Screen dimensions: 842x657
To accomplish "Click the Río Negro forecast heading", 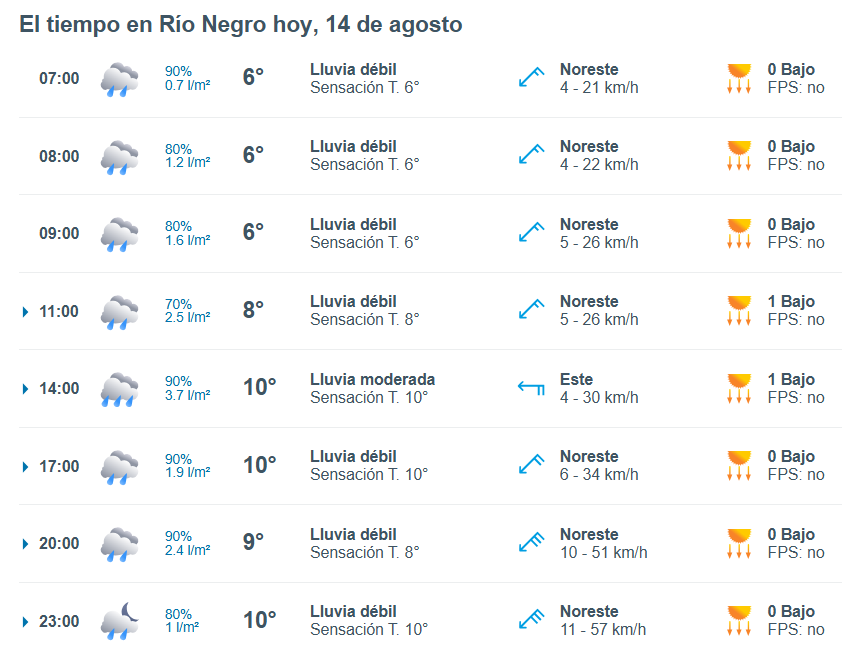I will (x=241, y=25).
